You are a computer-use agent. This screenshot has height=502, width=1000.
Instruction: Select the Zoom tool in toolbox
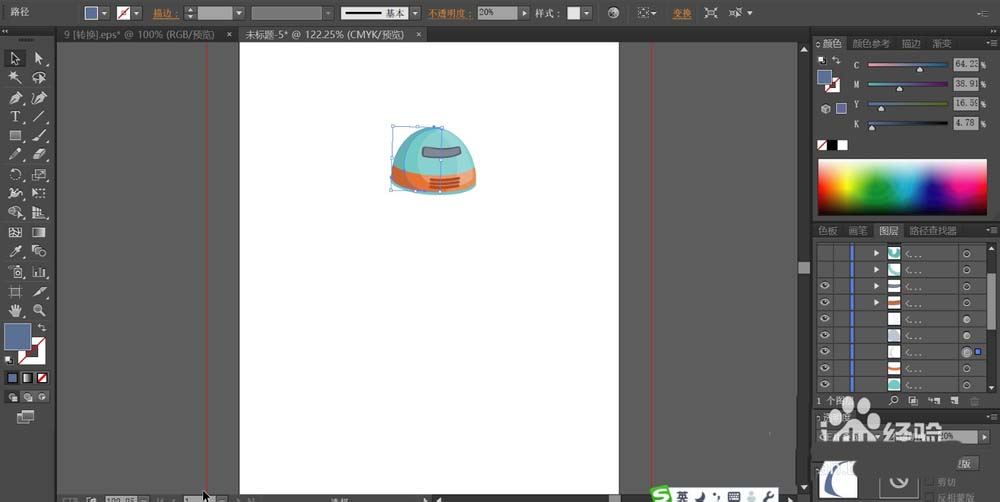click(39, 311)
